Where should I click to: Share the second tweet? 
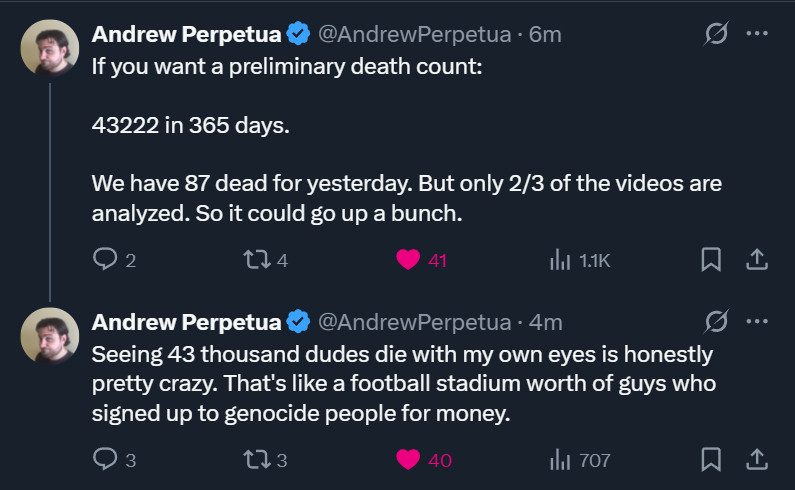click(757, 460)
